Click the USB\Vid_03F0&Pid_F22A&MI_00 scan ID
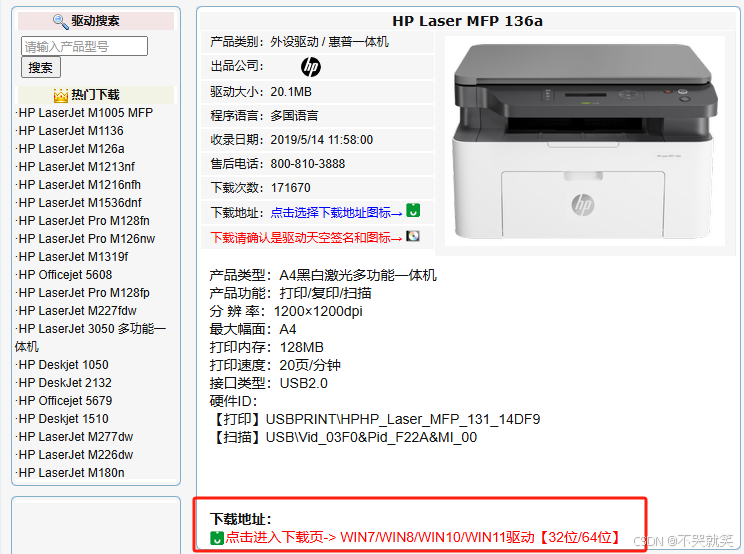Screen dimensions: 744x554 371,438
